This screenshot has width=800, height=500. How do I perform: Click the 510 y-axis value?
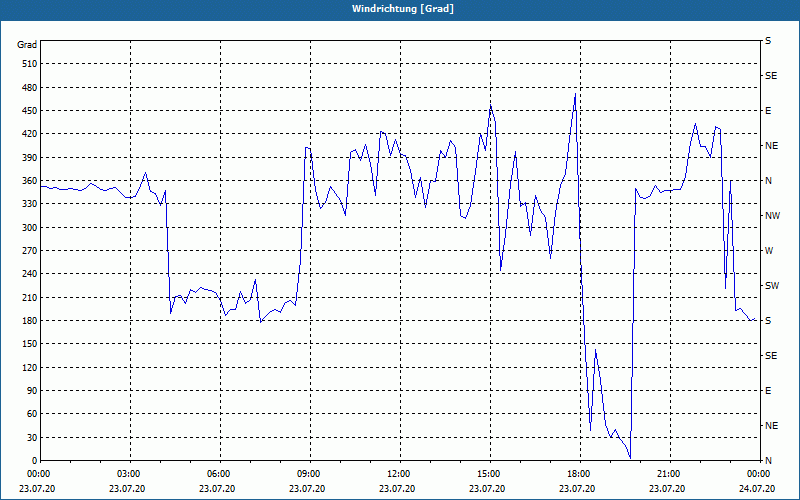point(30,64)
